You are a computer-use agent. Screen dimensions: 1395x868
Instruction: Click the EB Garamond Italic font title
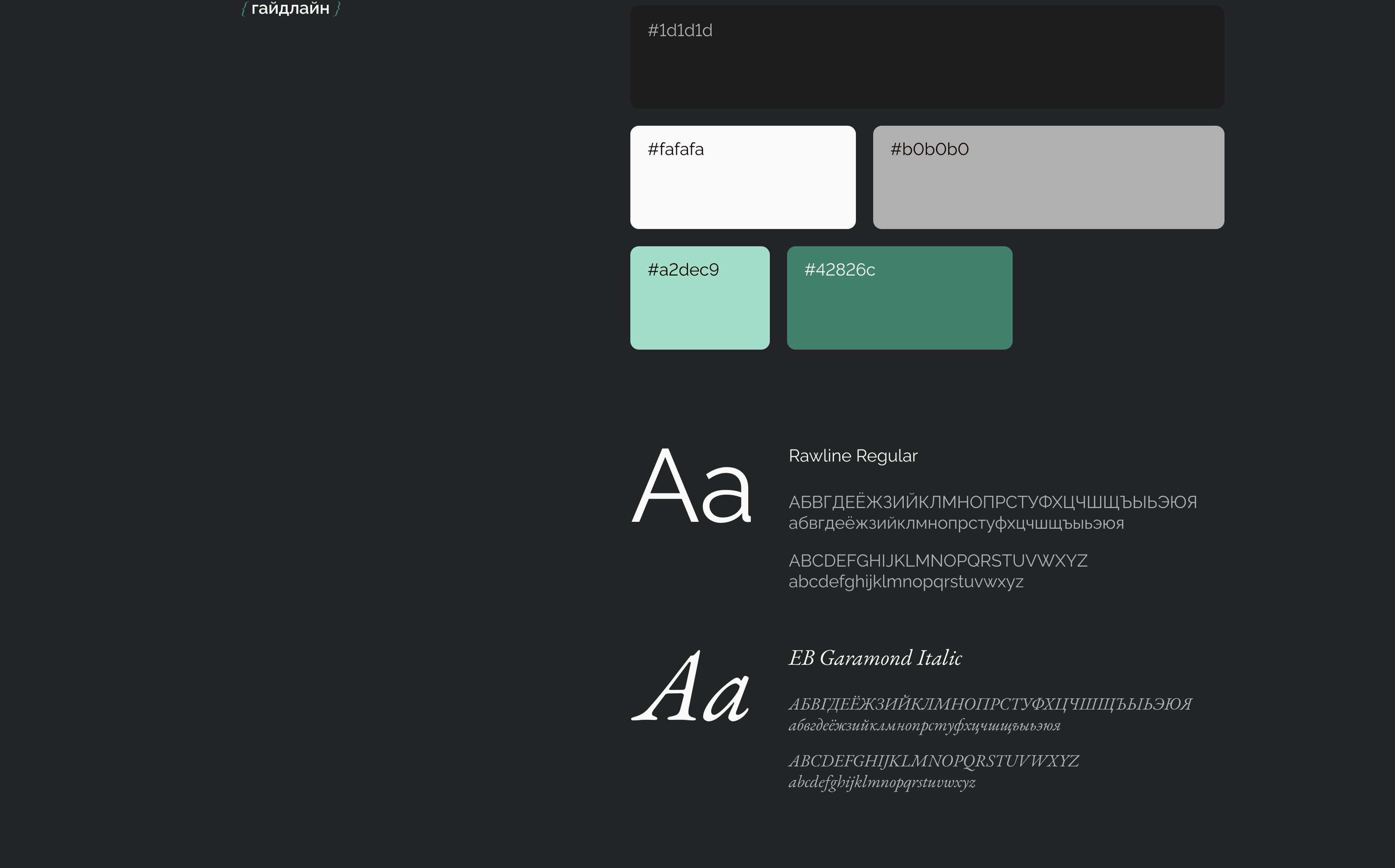[x=874, y=658]
